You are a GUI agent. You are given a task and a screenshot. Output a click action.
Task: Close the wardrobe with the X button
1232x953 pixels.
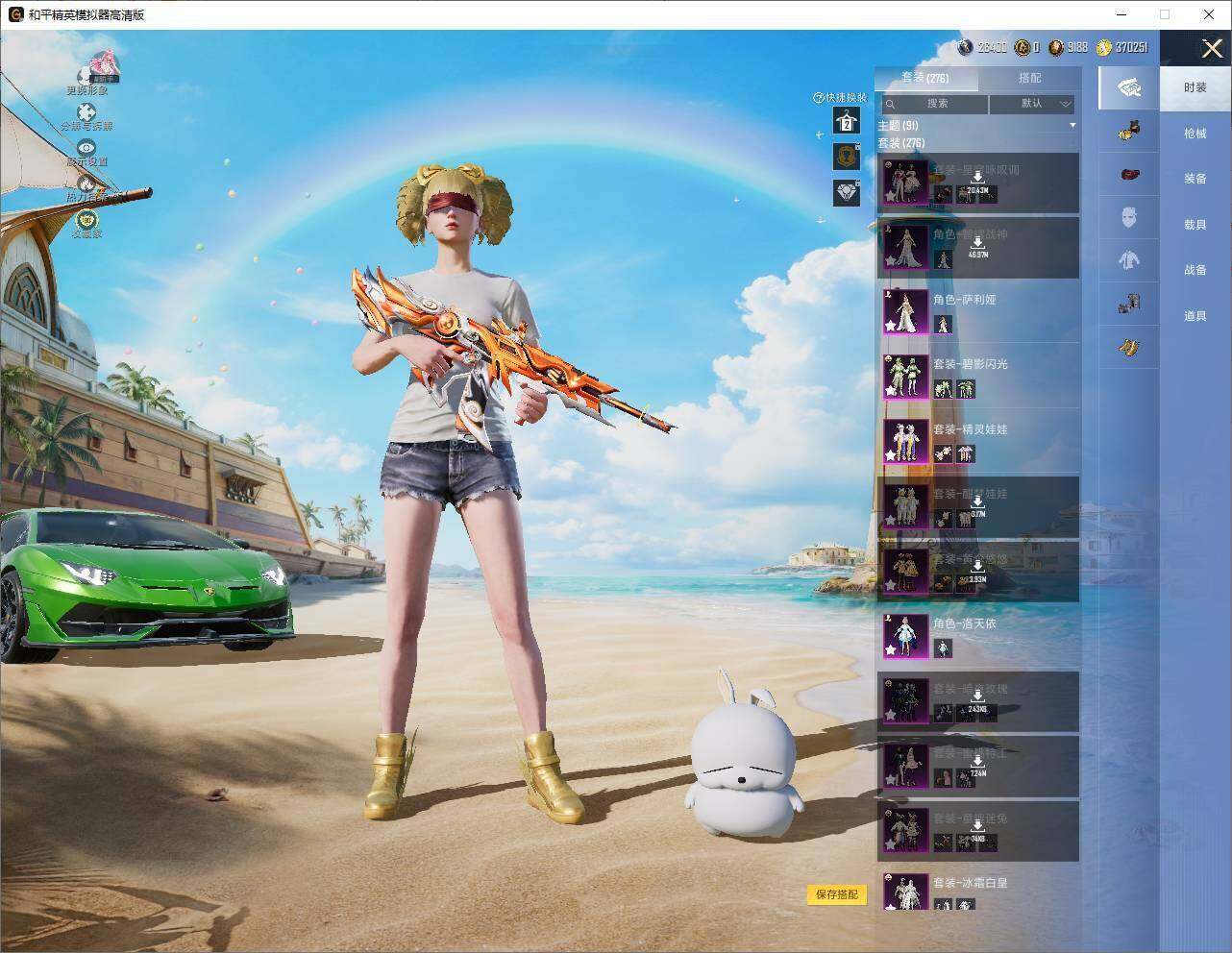[1212, 49]
